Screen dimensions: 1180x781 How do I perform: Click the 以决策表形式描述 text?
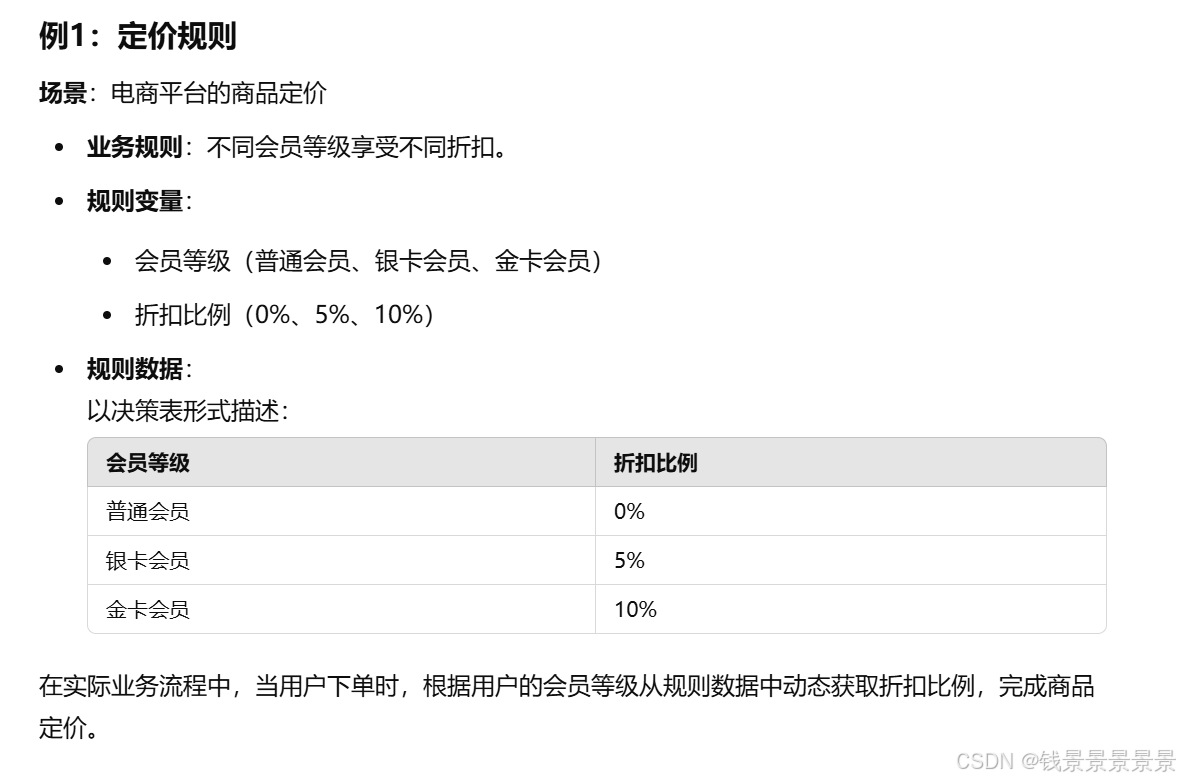pyautogui.click(x=187, y=411)
